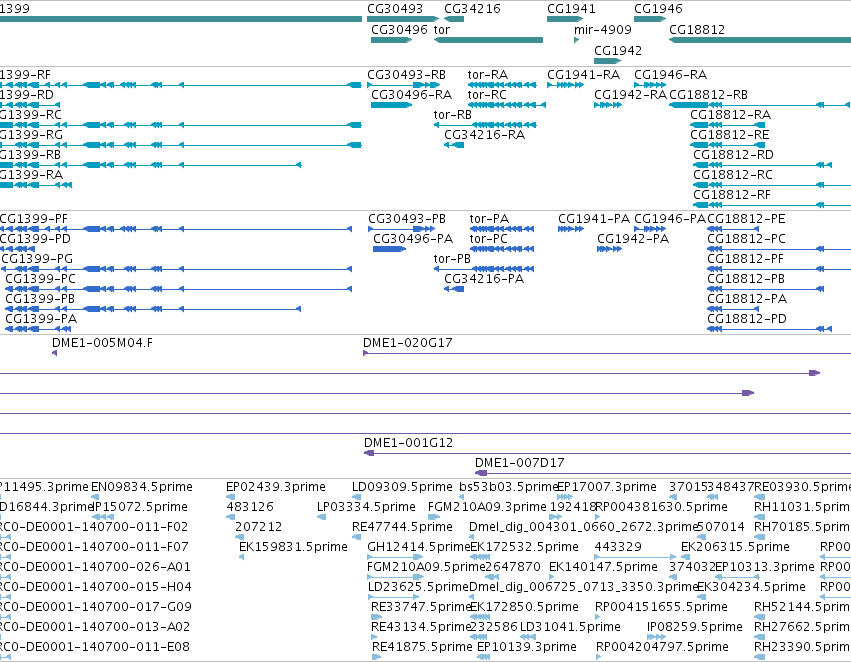Select EST IP08259.5prime

[x=695, y=627]
